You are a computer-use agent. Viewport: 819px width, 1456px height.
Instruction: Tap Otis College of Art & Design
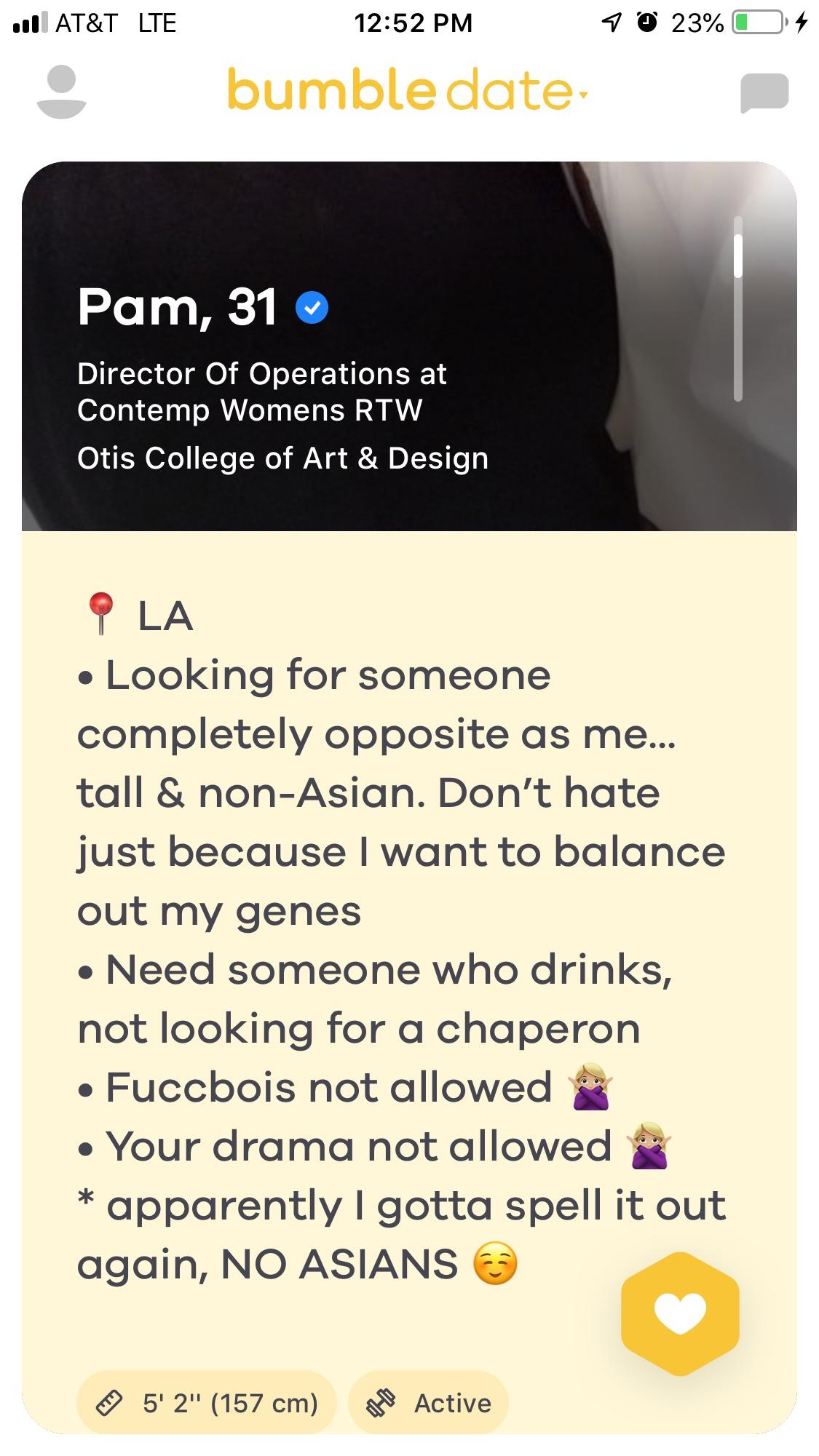(282, 458)
